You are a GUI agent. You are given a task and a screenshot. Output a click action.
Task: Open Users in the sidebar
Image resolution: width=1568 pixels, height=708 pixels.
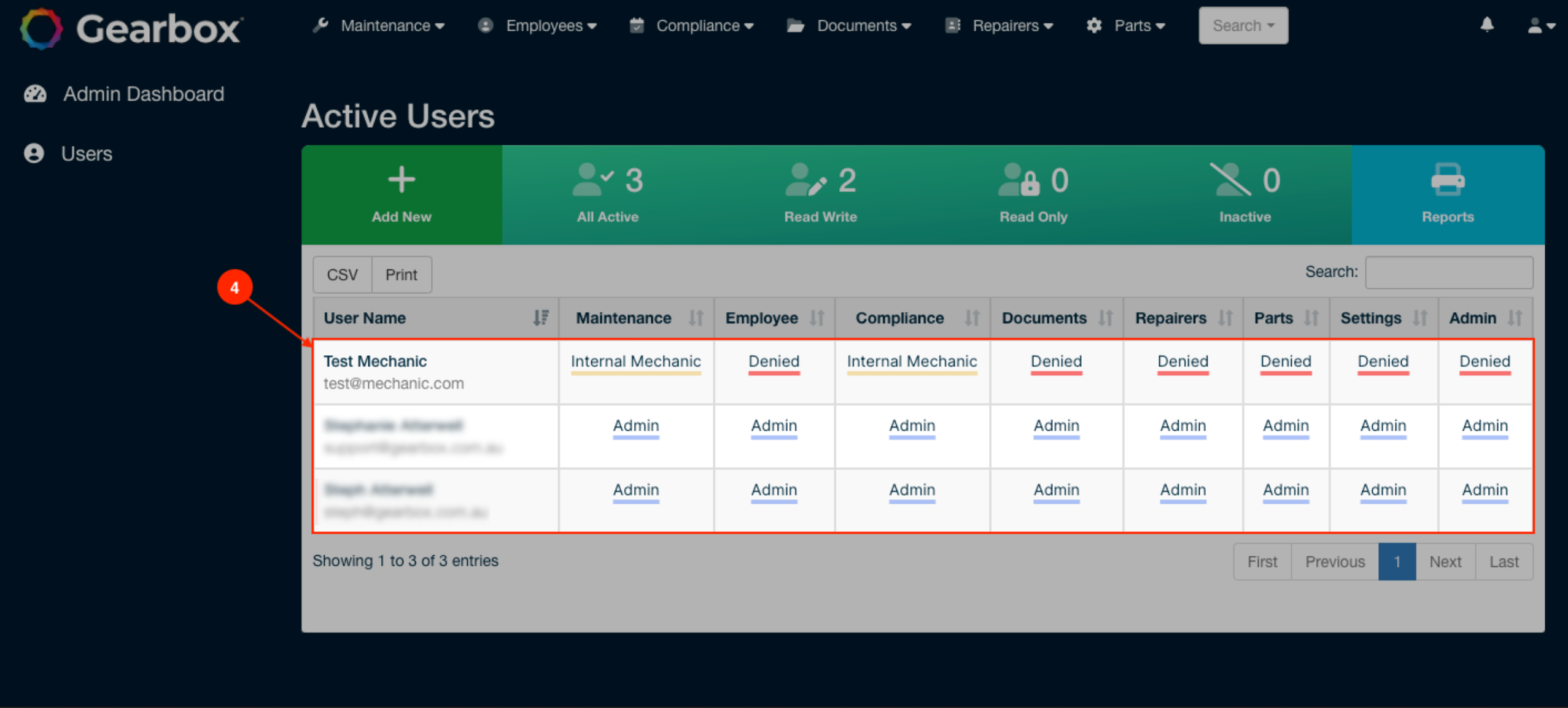coord(86,153)
